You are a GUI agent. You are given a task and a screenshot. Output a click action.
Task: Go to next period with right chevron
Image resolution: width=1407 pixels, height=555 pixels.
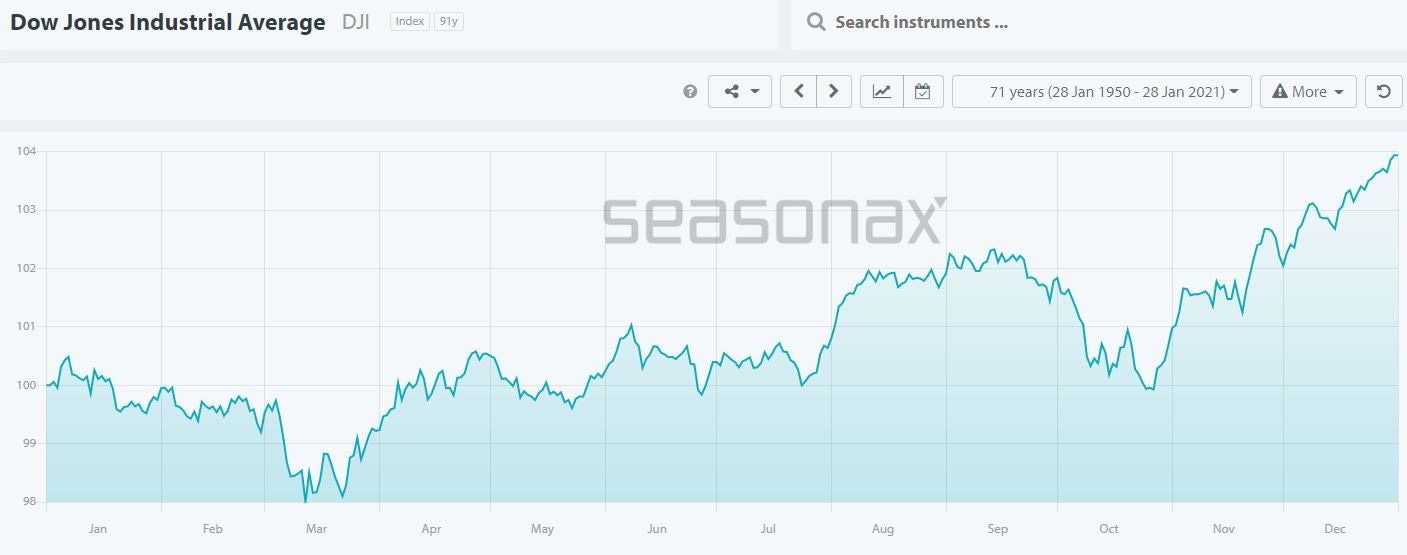(834, 91)
